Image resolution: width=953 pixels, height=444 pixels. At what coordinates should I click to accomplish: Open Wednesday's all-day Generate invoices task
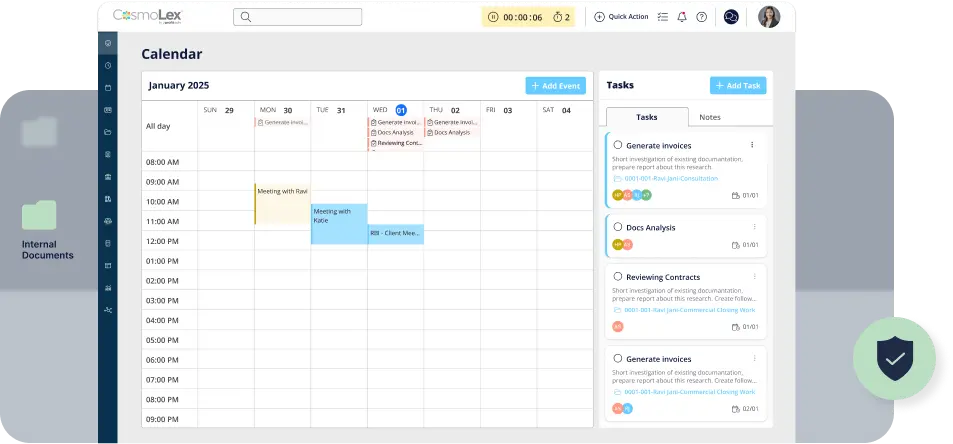(x=396, y=122)
